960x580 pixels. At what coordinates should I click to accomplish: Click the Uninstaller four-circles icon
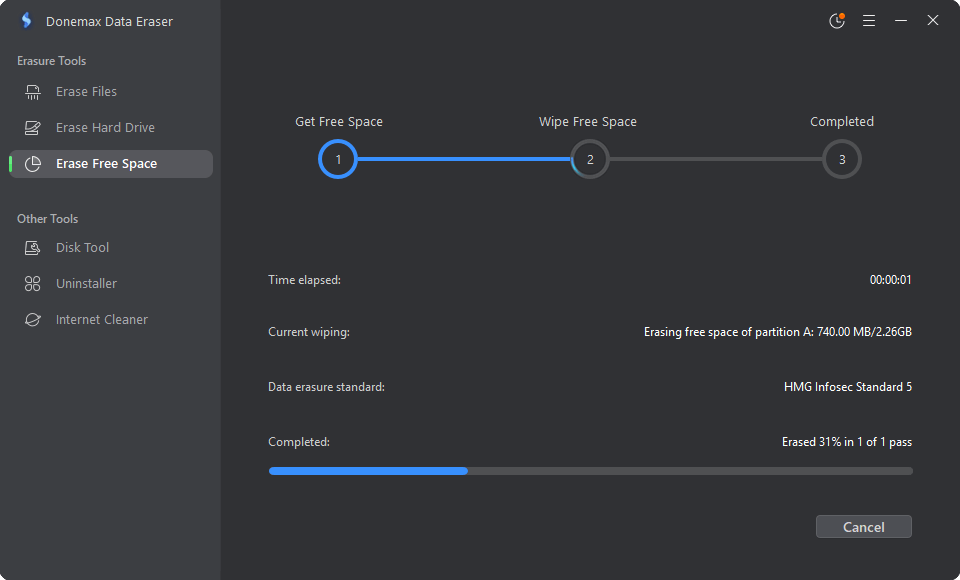(32, 284)
